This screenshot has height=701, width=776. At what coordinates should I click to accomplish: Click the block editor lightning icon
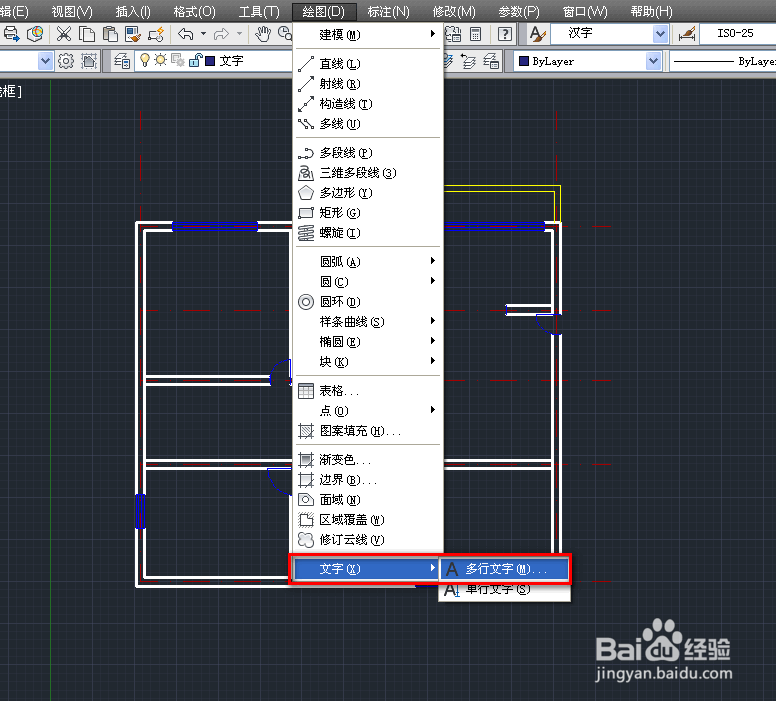[156, 34]
